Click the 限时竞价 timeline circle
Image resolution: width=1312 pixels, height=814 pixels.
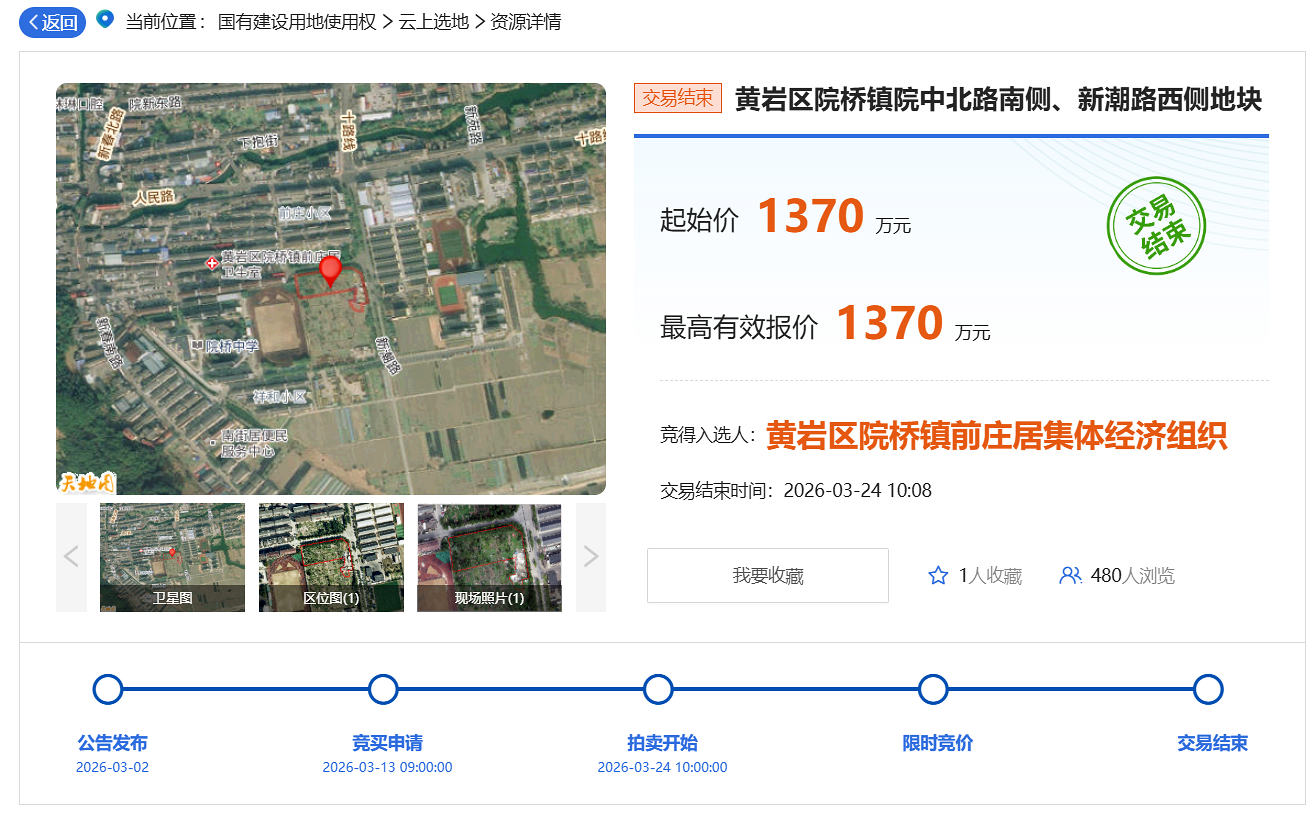(x=933, y=690)
